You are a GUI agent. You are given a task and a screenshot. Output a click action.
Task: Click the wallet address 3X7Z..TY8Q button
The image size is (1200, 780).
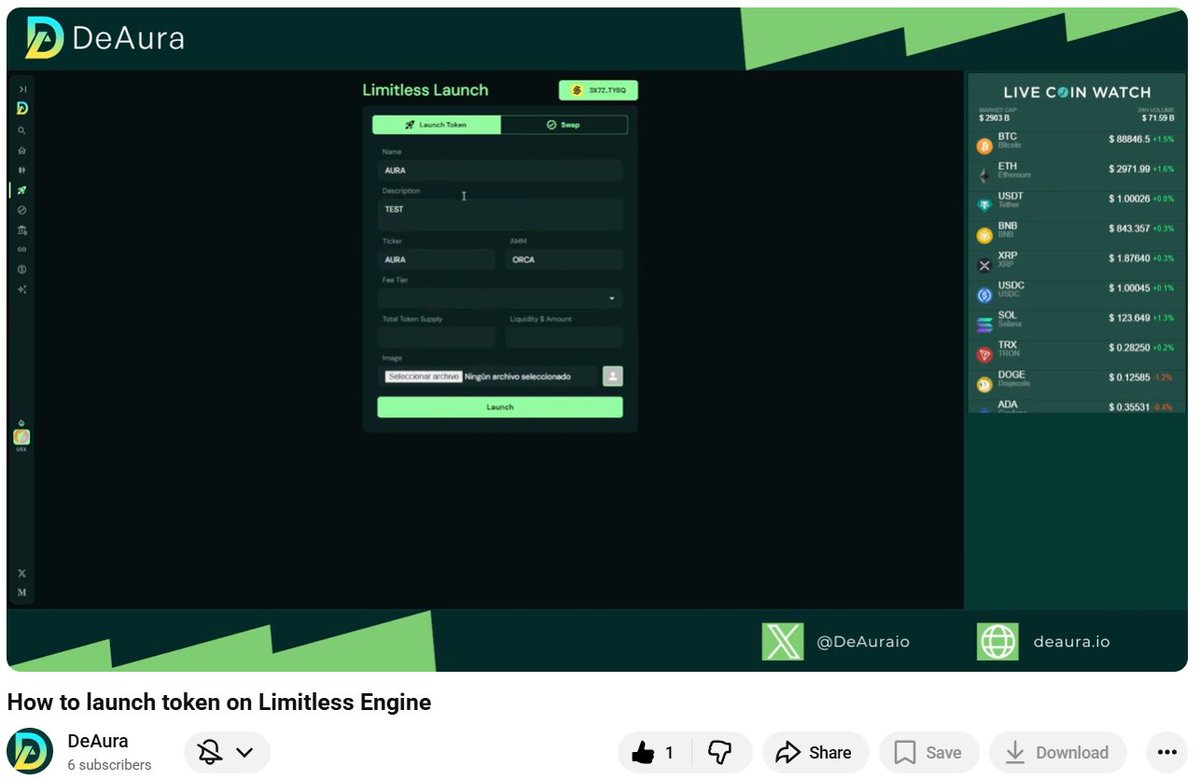tap(598, 90)
